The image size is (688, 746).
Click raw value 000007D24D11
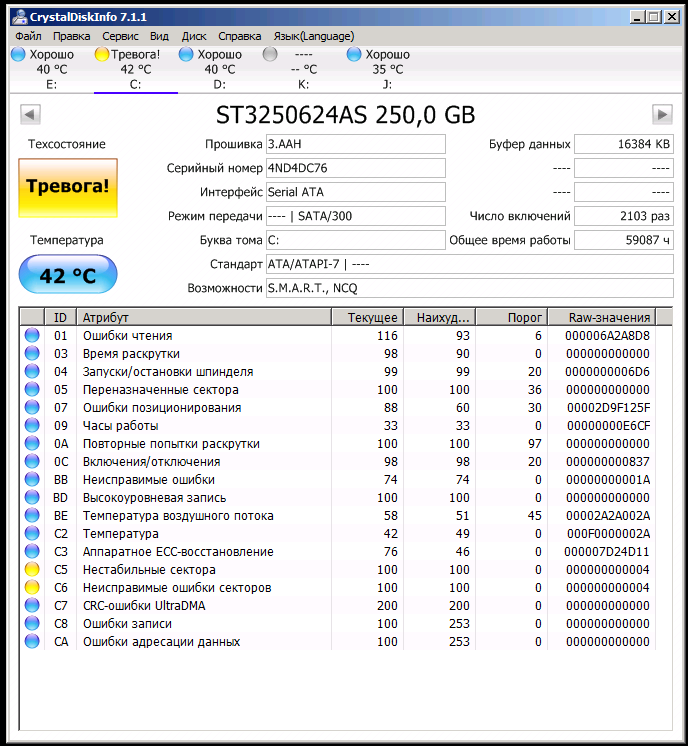click(607, 551)
